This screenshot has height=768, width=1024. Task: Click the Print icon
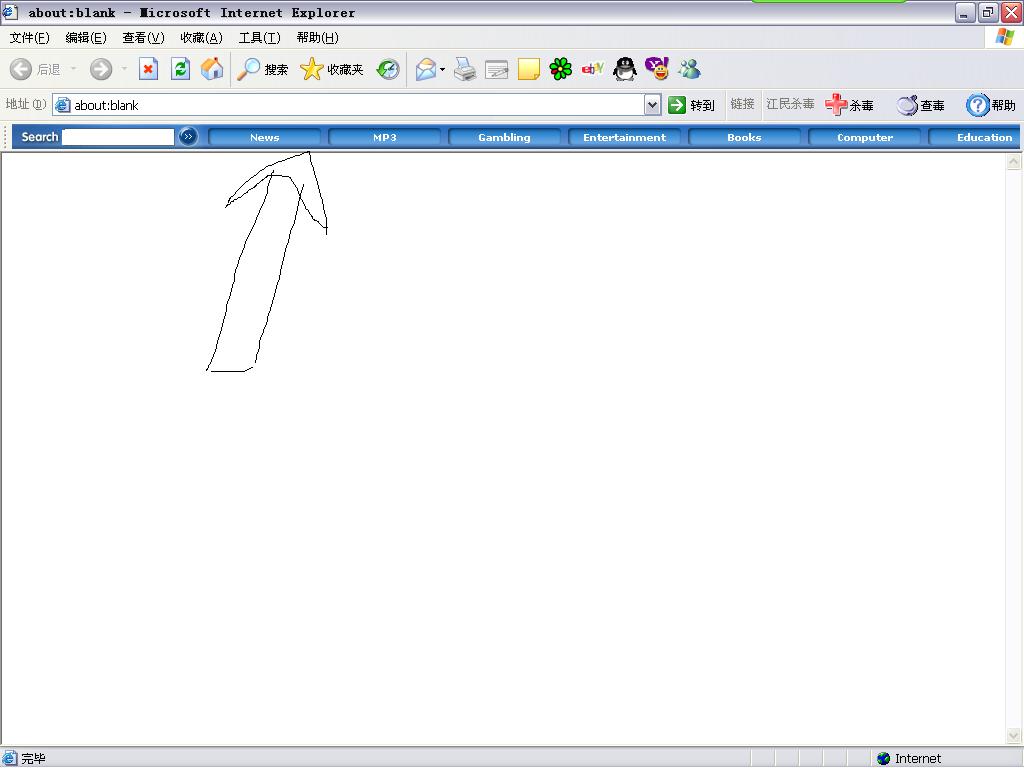(465, 69)
